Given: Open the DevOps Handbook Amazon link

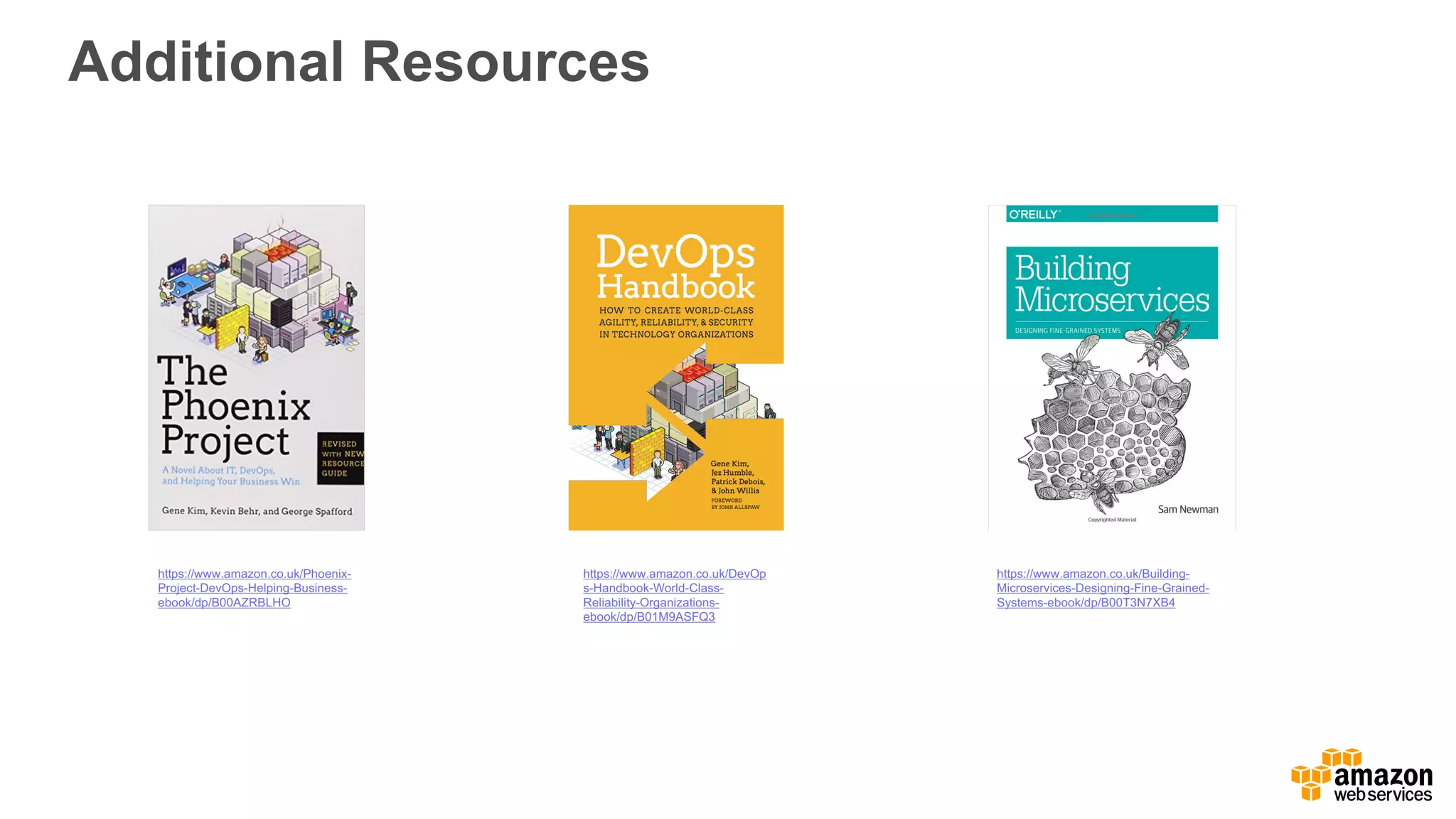Looking at the screenshot, I should pos(674,595).
